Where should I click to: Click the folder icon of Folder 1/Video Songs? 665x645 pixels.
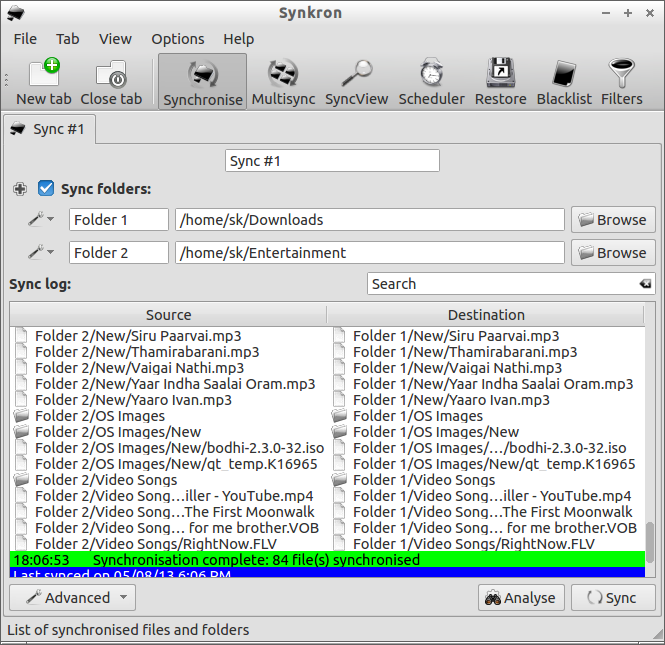339,480
